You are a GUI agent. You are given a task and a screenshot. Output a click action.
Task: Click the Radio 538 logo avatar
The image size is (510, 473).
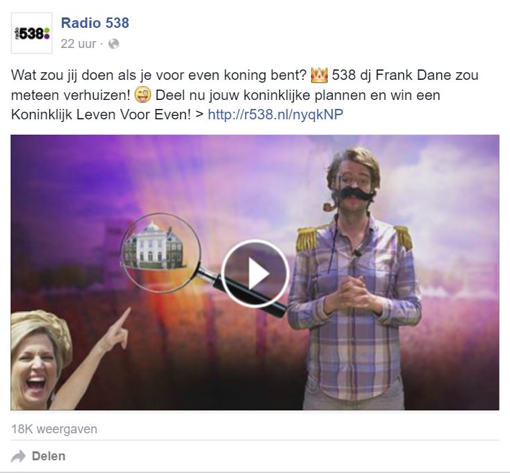click(x=32, y=33)
